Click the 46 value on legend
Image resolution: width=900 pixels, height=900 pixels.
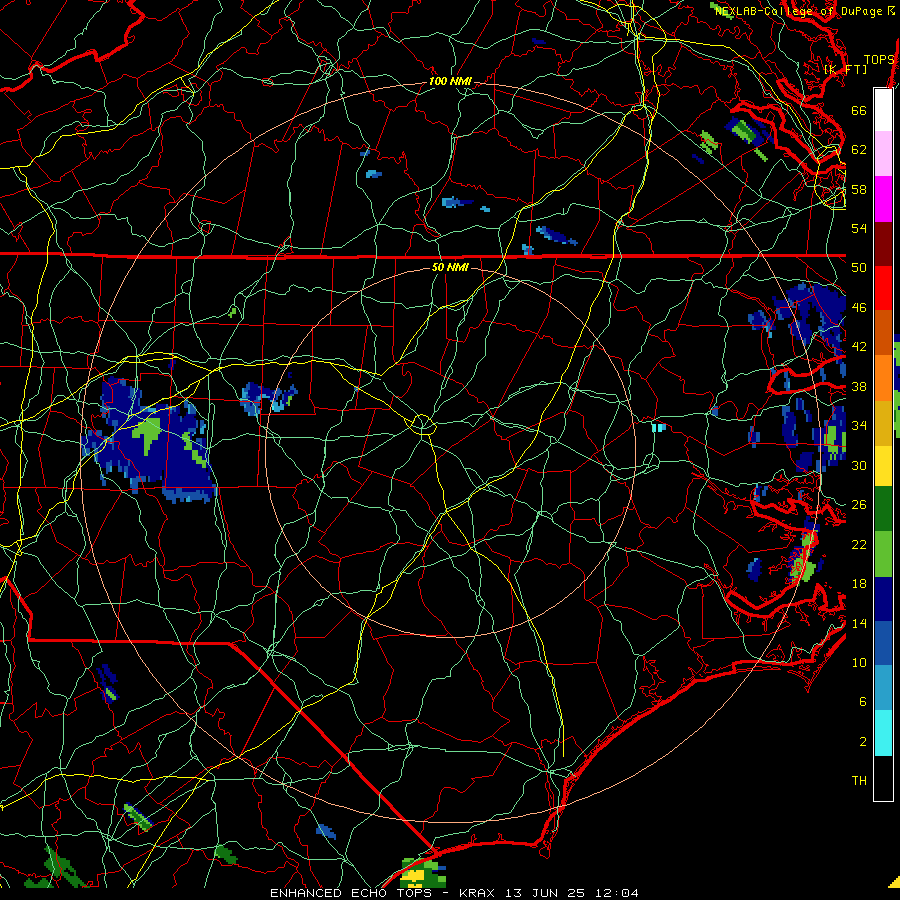point(859,308)
